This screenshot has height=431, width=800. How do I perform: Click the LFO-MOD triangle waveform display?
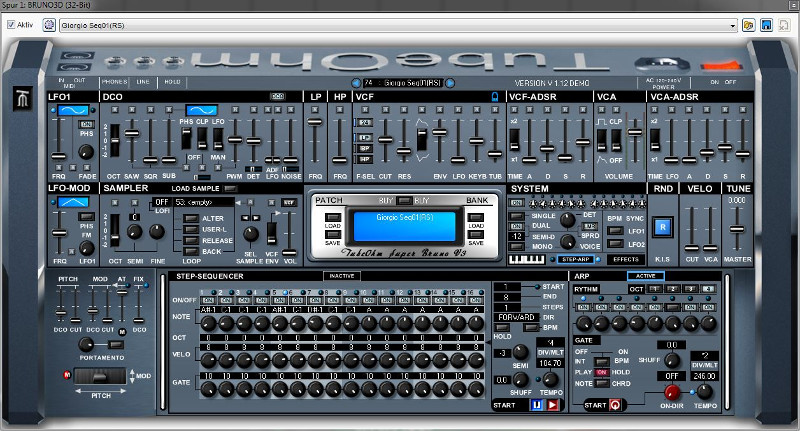click(x=73, y=202)
